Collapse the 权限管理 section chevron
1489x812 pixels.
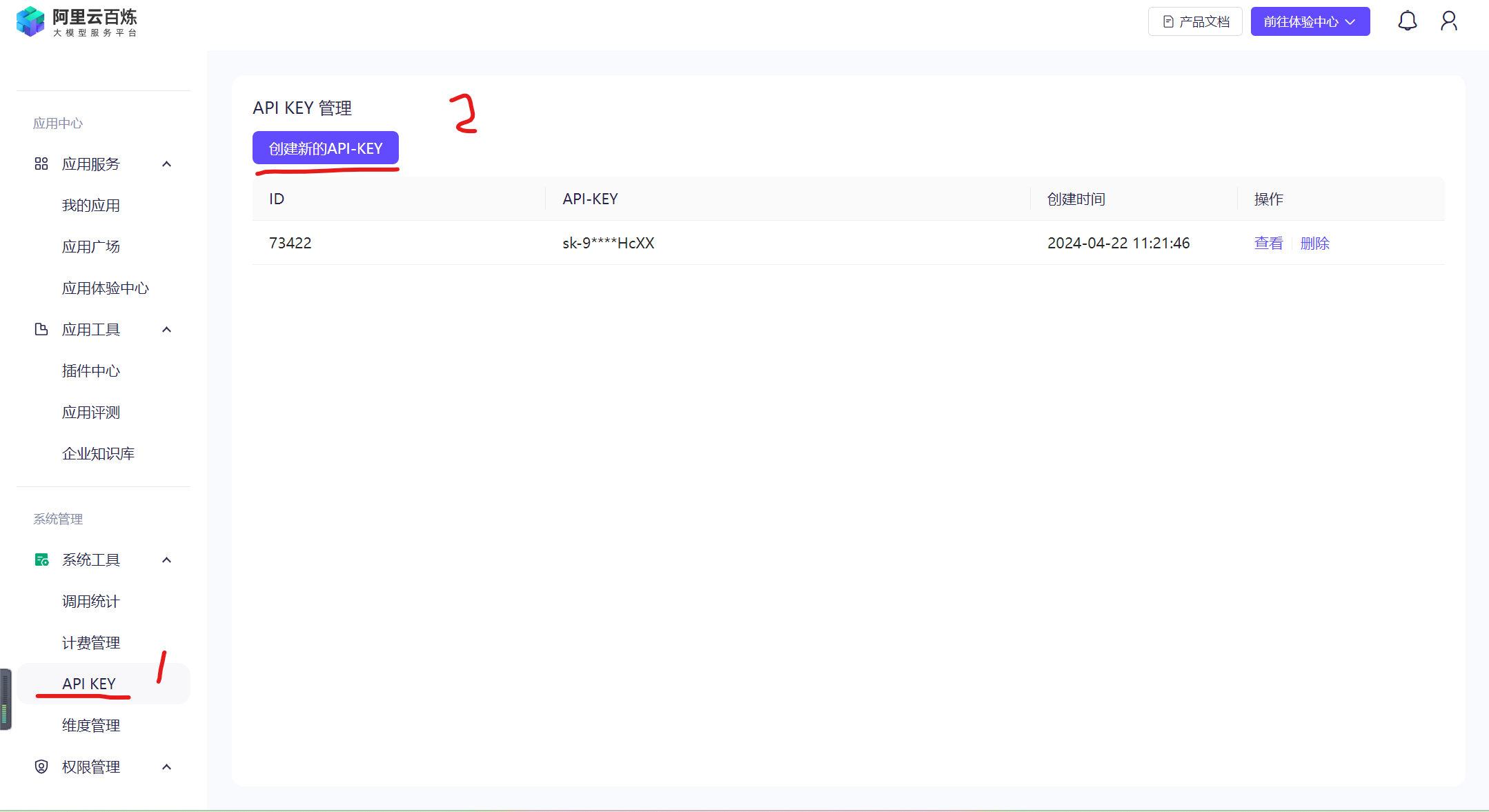pyautogui.click(x=166, y=767)
